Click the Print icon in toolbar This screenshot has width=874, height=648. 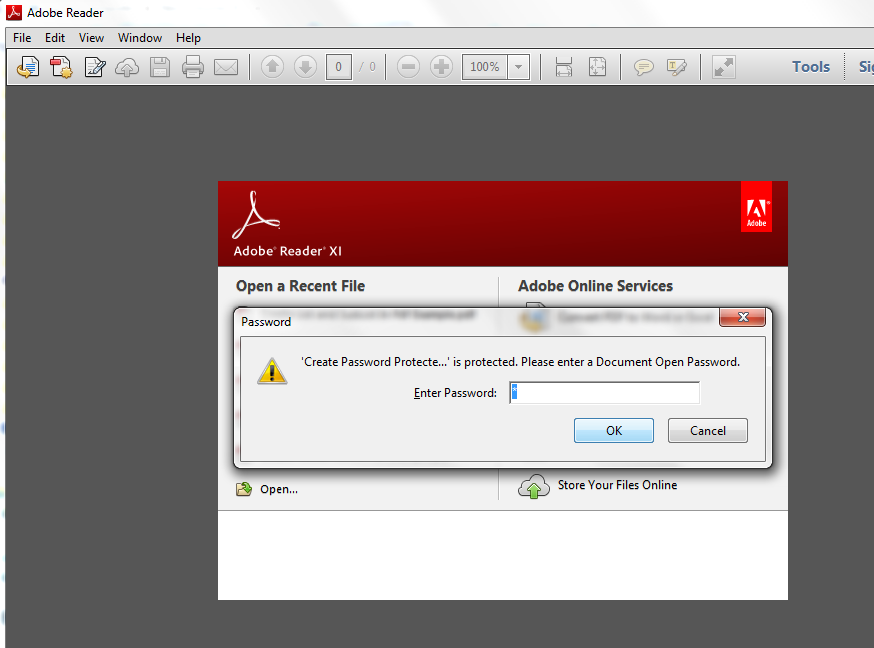193,67
